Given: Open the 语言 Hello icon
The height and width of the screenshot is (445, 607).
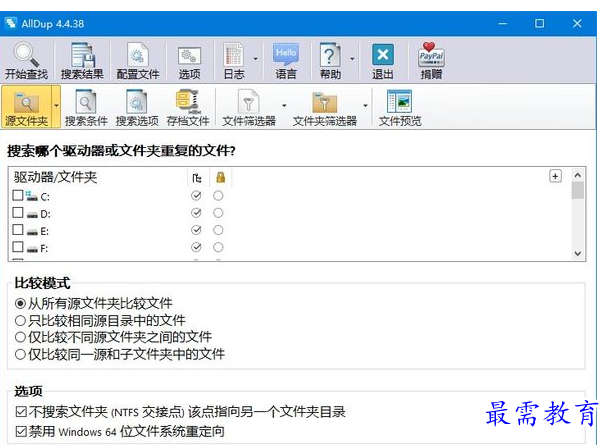Looking at the screenshot, I should pos(286,54).
